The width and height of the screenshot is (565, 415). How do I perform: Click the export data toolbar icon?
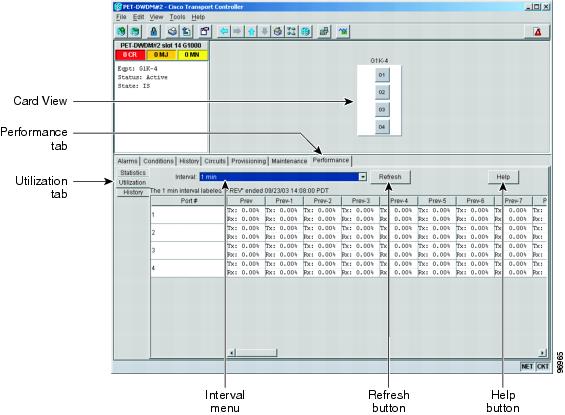coord(186,31)
